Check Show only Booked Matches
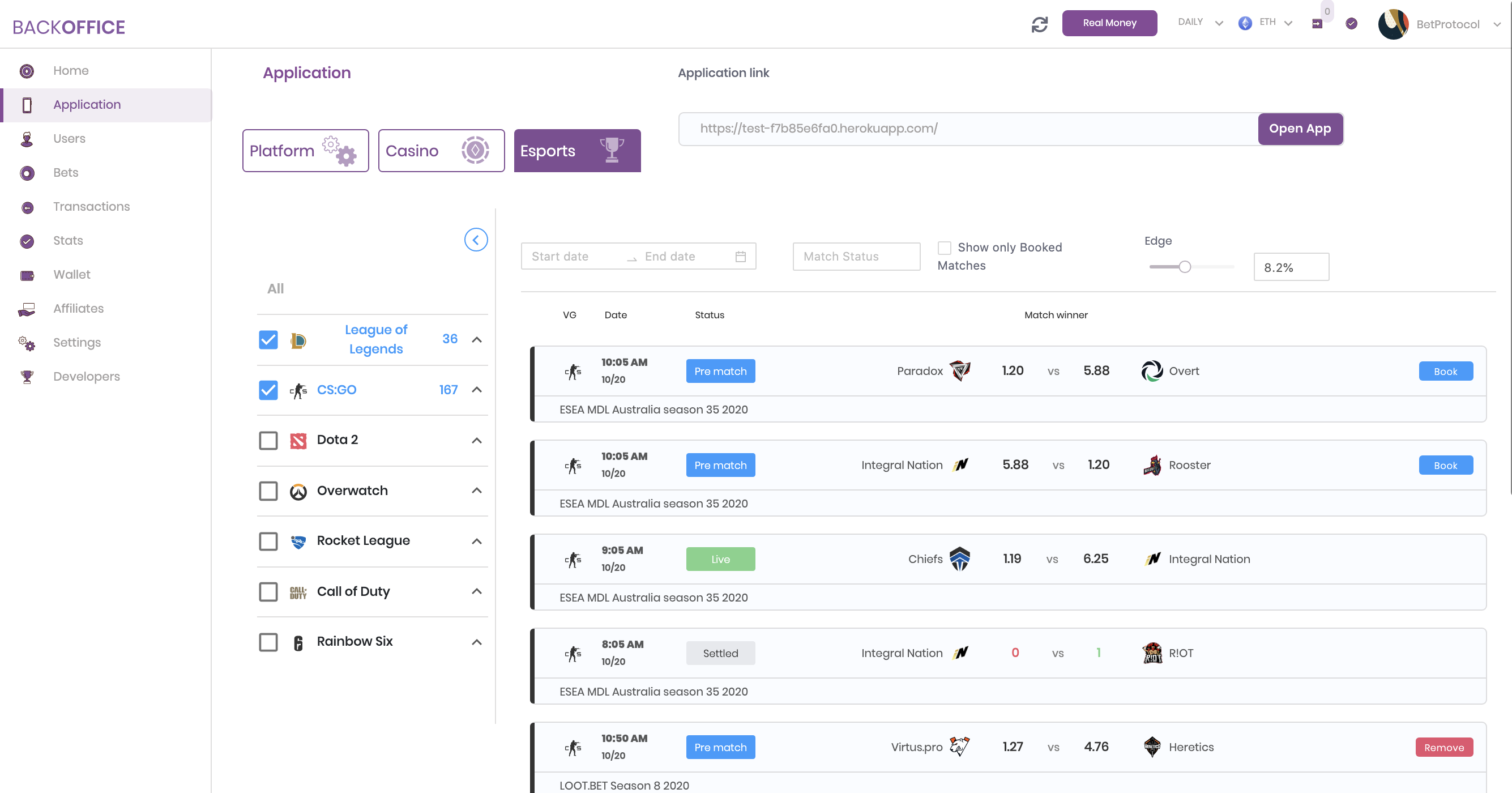1512x793 pixels. pyautogui.click(x=944, y=248)
